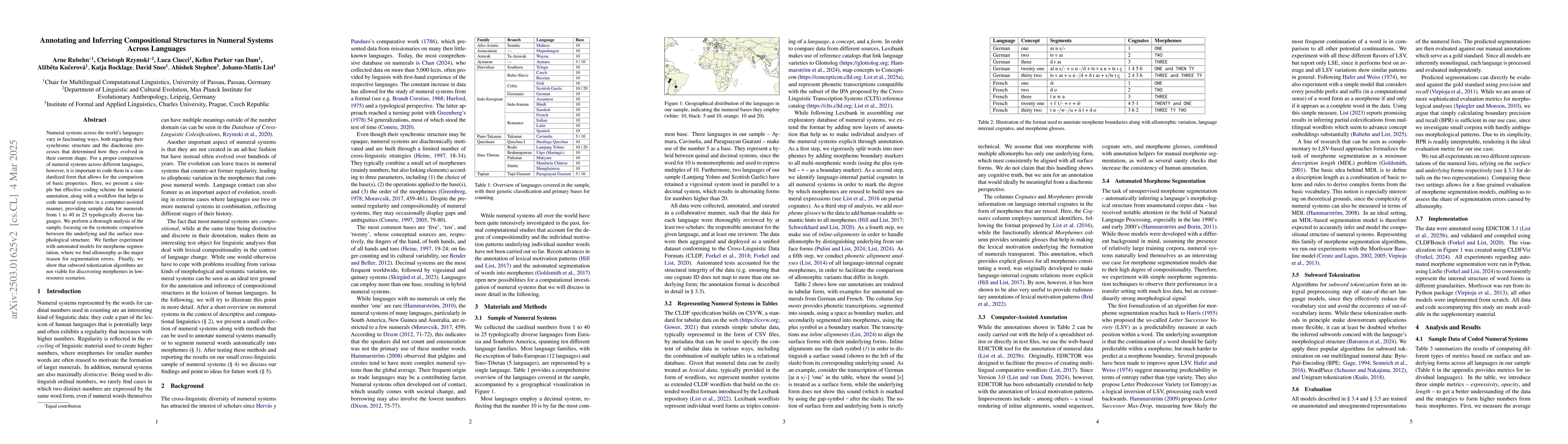
Task: Click page number 3 at the bottom
Action: pos(784,421)
